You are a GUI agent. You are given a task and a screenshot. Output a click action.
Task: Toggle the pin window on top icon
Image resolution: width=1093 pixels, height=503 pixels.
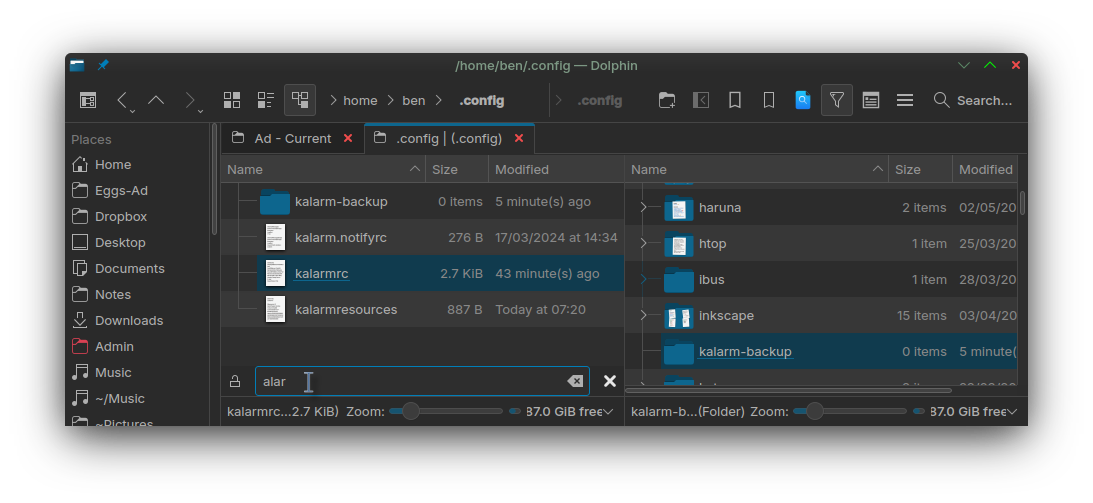tap(103, 65)
